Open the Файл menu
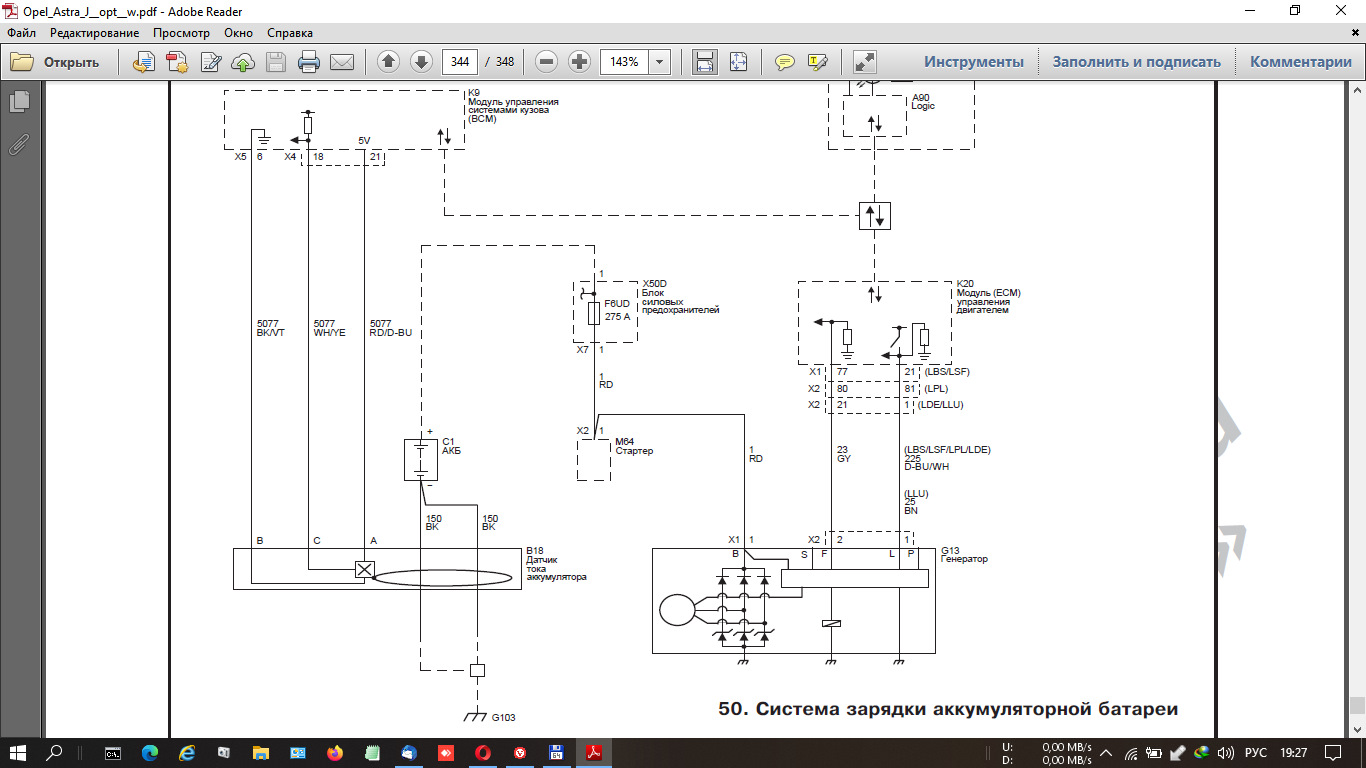The width and height of the screenshot is (1366, 768). [x=21, y=33]
